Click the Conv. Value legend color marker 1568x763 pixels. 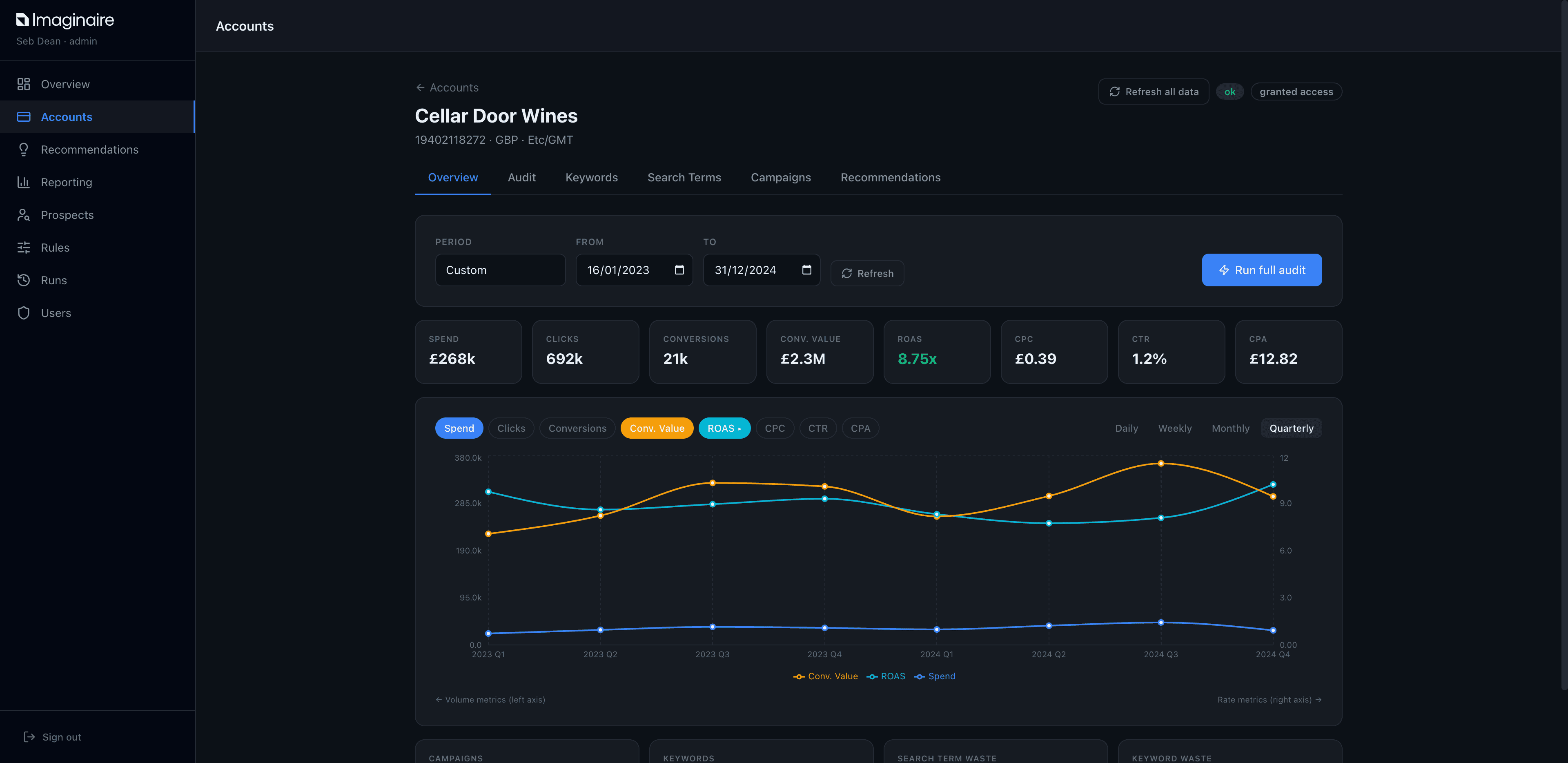[799, 676]
